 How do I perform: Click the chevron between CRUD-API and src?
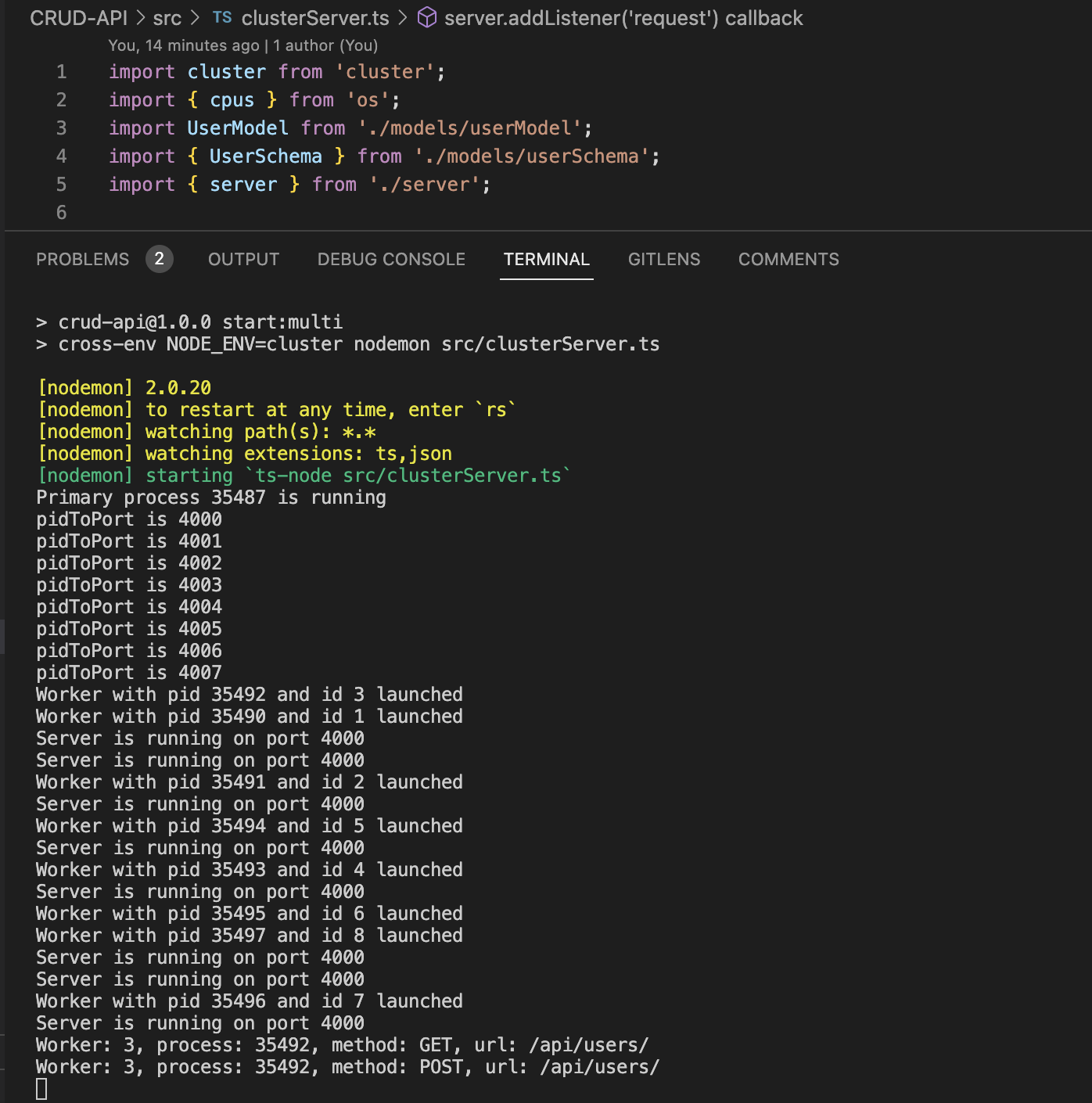(x=141, y=18)
